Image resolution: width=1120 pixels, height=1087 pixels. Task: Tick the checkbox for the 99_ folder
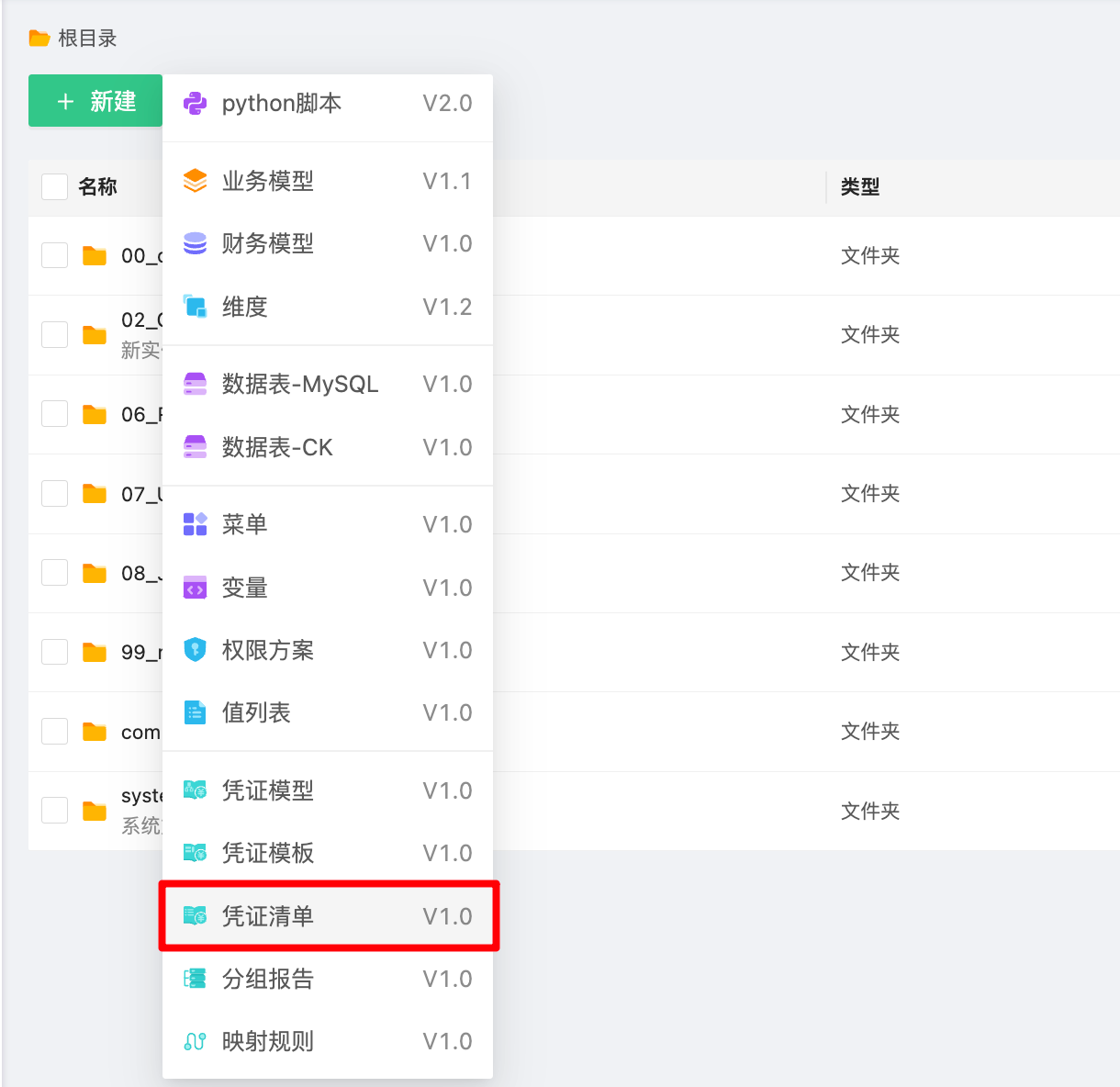pos(55,652)
